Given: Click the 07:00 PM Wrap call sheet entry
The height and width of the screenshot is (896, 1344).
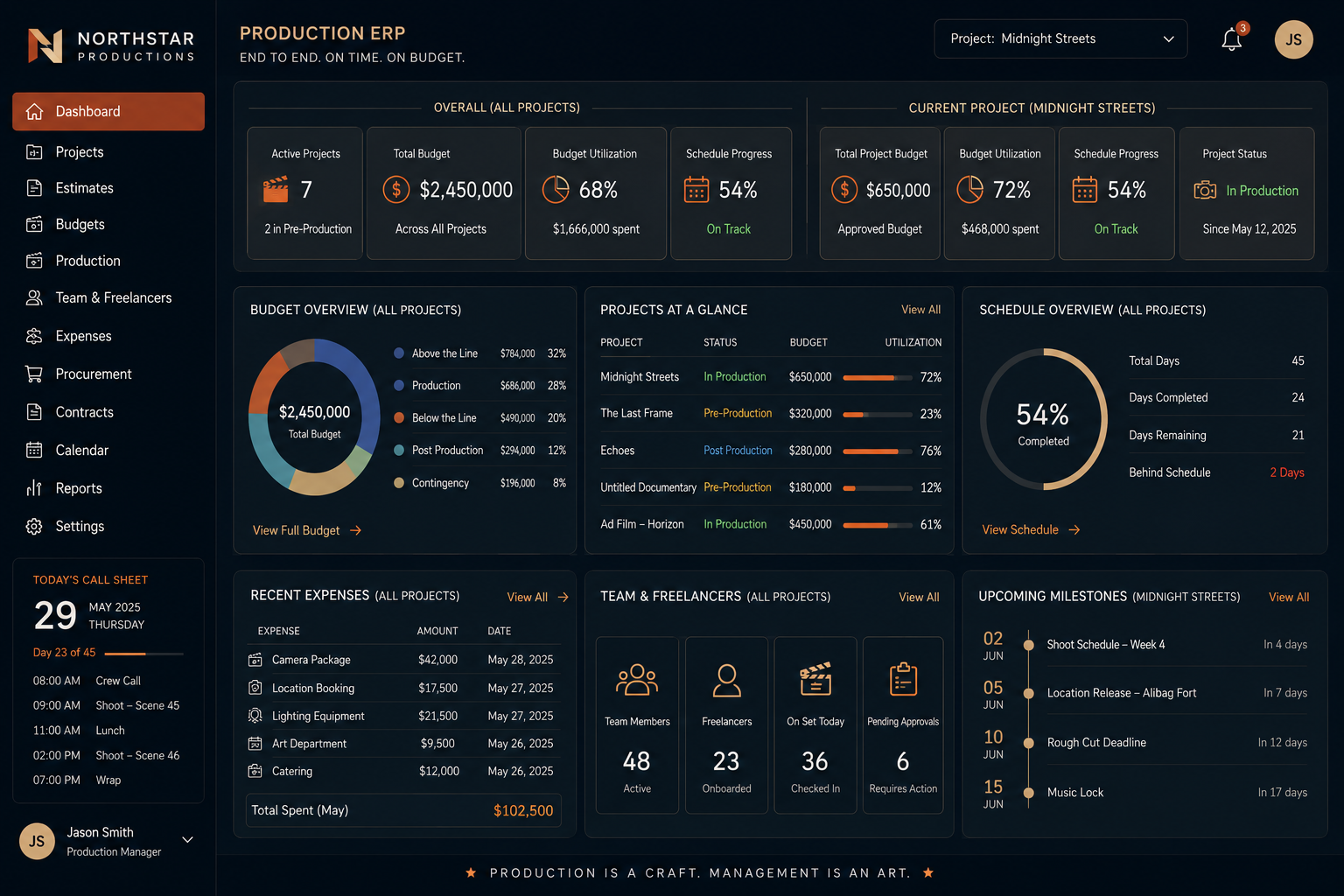Looking at the screenshot, I should (x=77, y=780).
